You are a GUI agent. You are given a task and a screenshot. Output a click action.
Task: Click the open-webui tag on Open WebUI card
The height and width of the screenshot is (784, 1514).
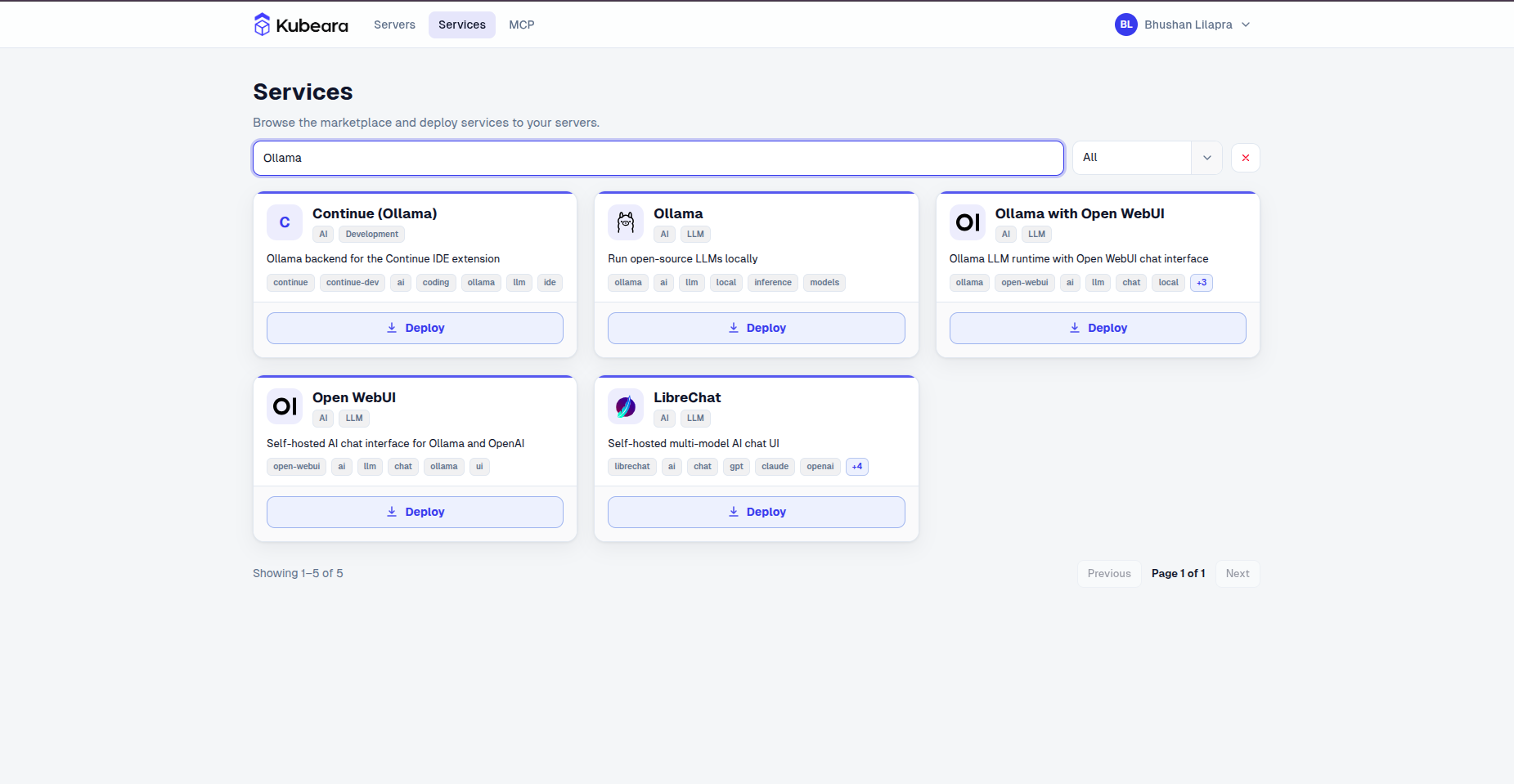click(297, 467)
